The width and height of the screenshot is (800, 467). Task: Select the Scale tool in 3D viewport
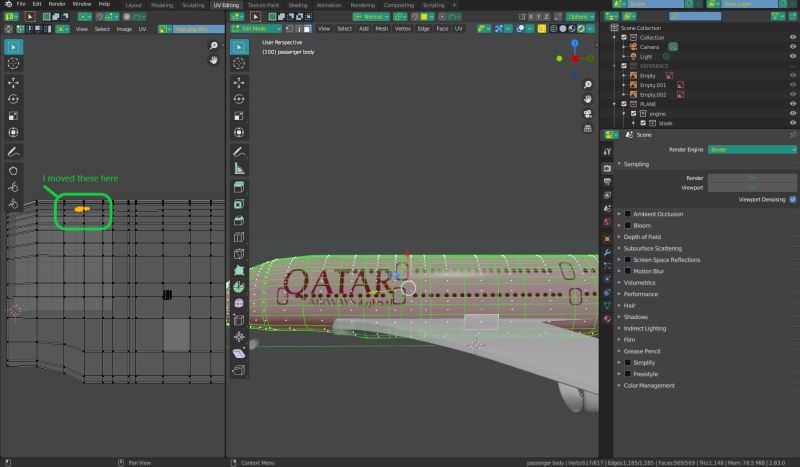pyautogui.click(x=239, y=116)
